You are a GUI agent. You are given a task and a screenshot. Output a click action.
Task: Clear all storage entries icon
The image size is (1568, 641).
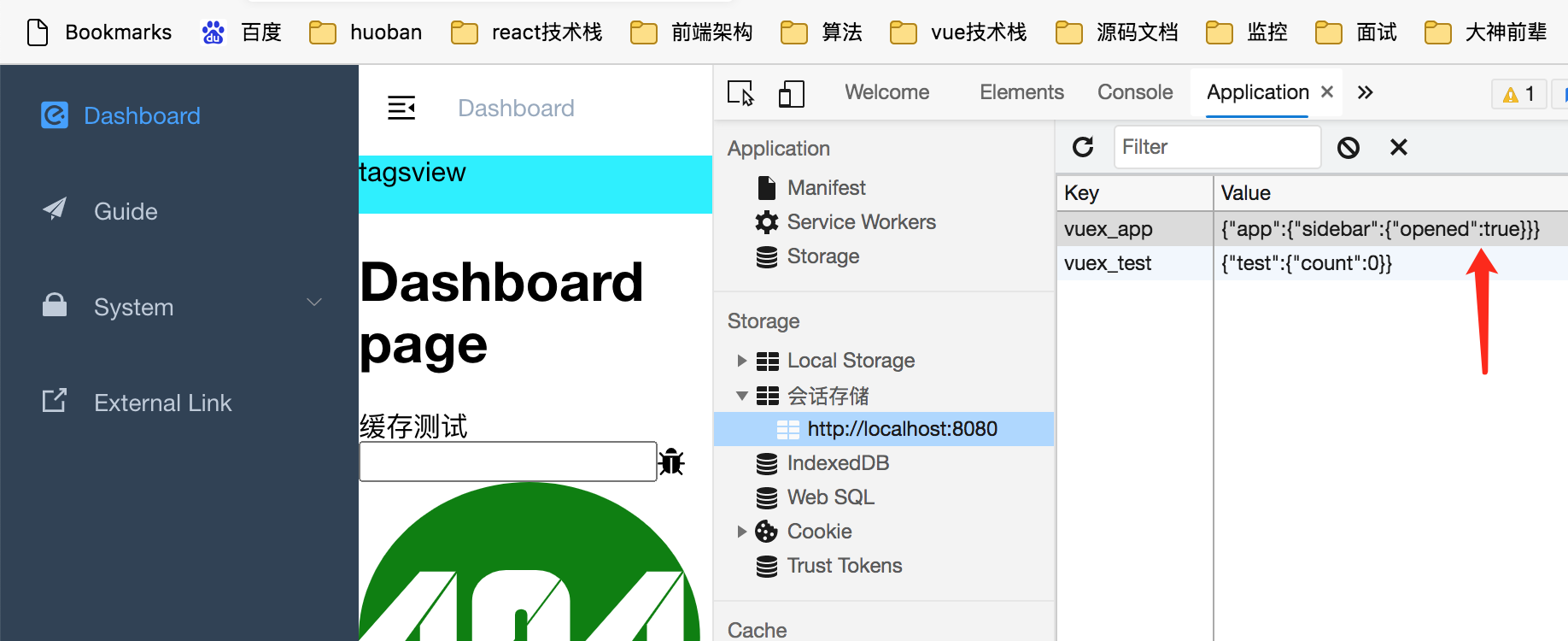(x=1349, y=148)
